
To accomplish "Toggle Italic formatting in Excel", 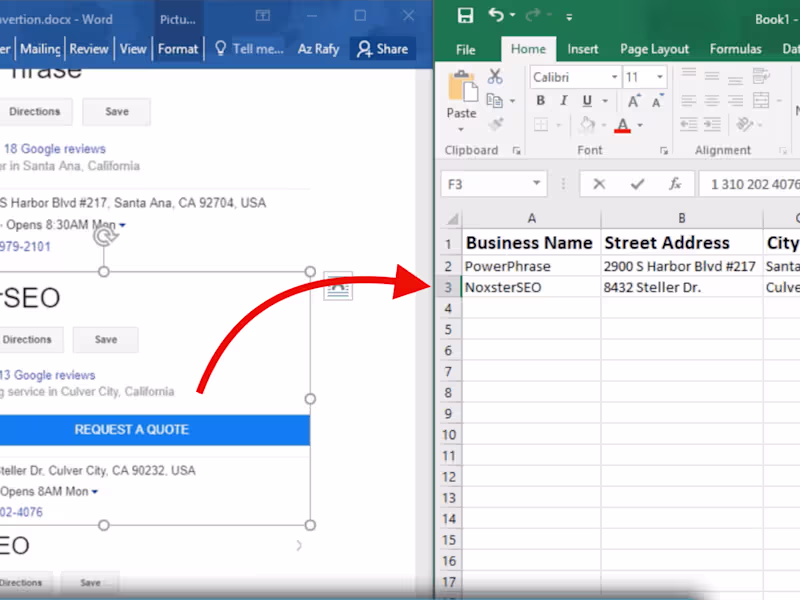I will (x=563, y=101).
